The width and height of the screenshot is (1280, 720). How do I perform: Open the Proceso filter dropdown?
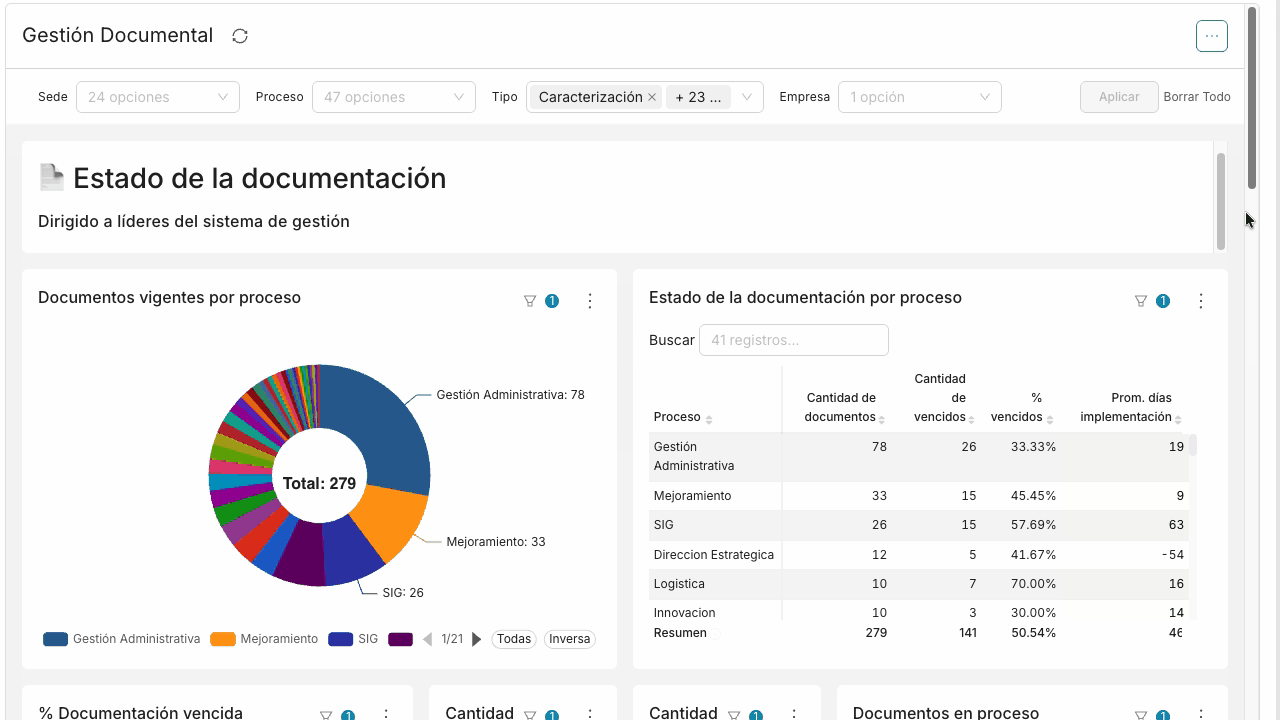pyautogui.click(x=394, y=97)
